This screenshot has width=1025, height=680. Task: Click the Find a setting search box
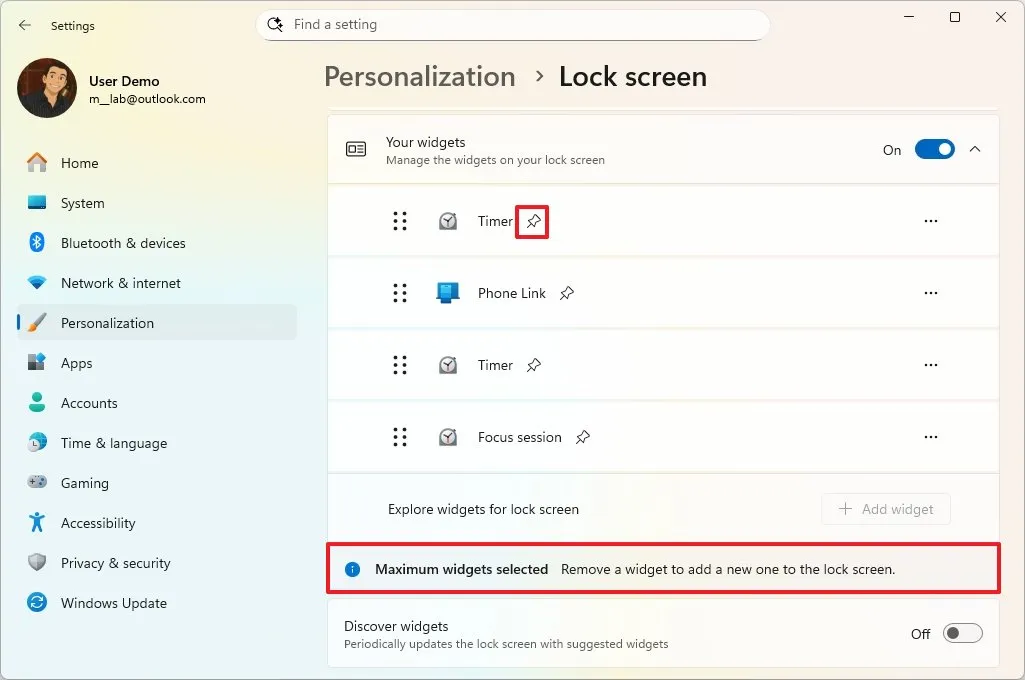pyautogui.click(x=513, y=25)
